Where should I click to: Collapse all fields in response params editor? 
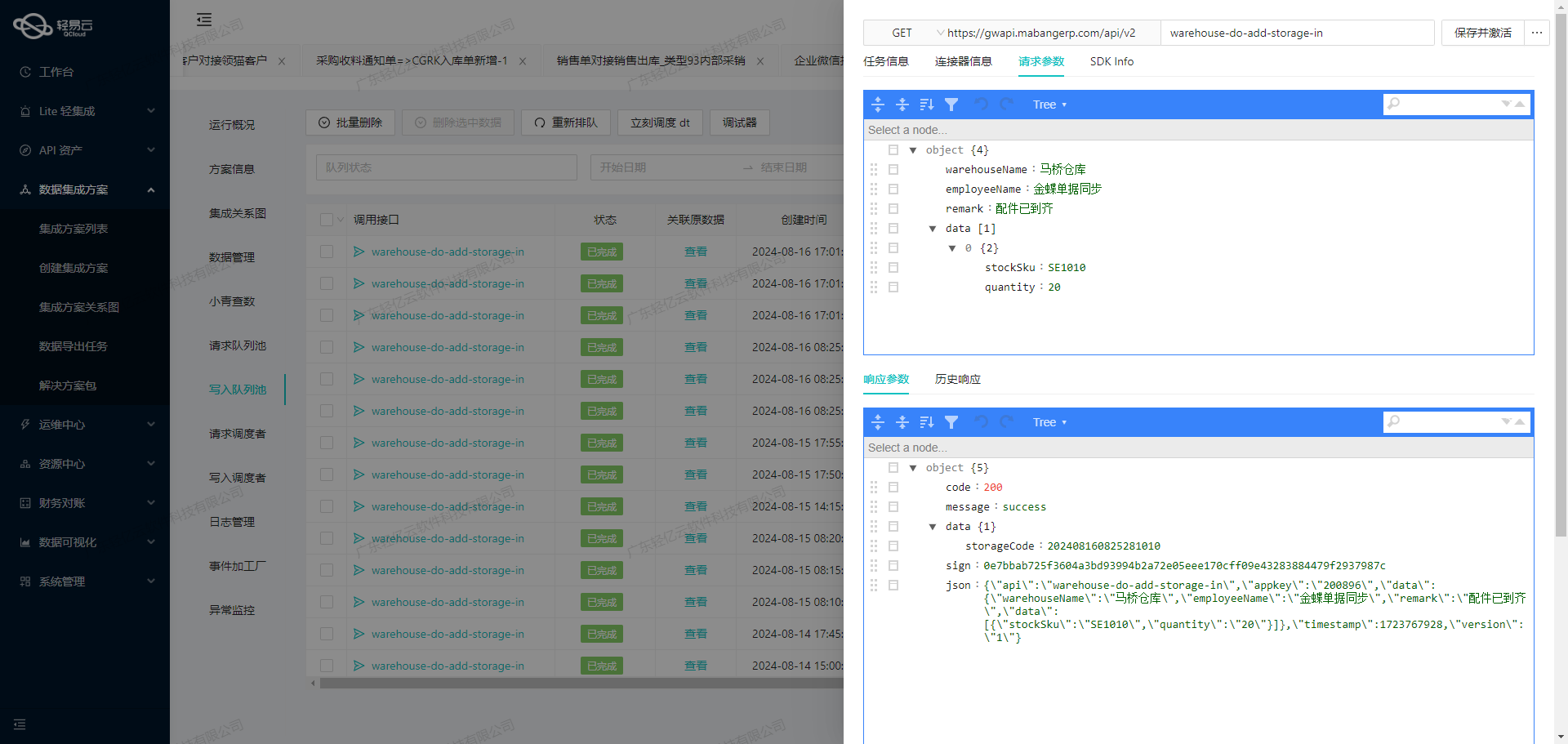point(902,422)
